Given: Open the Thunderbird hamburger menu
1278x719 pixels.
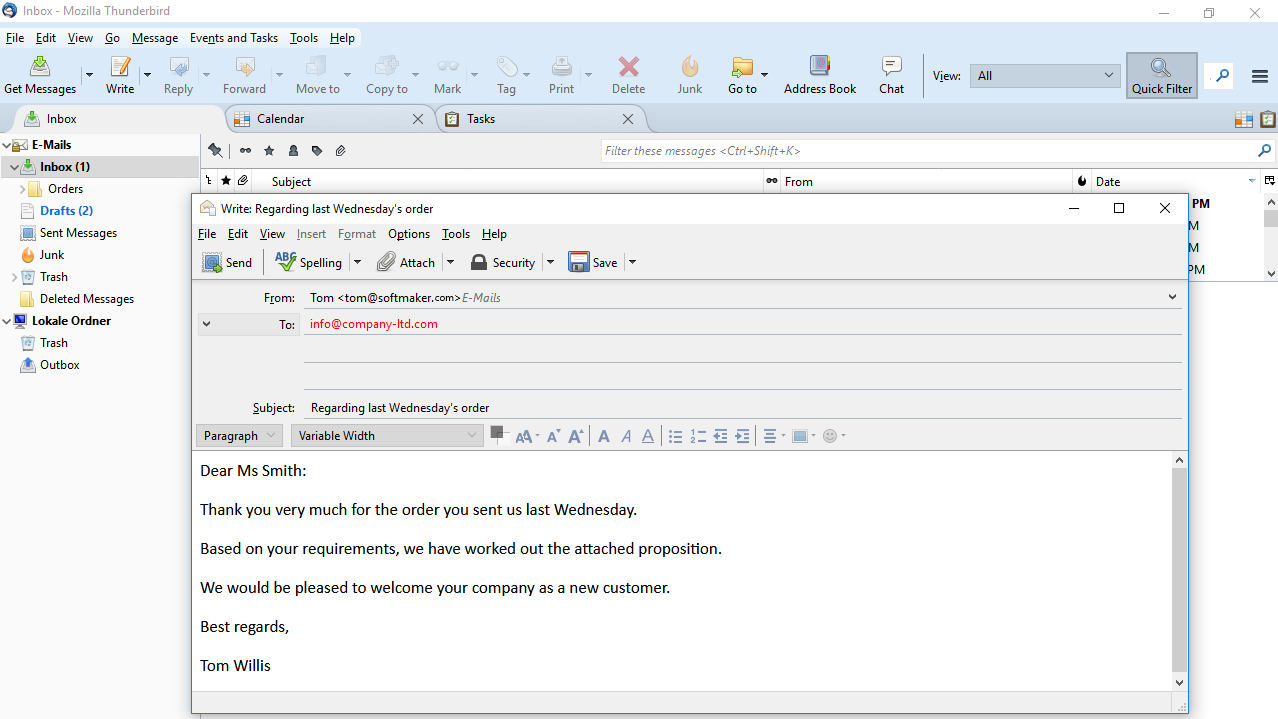Looking at the screenshot, I should (x=1260, y=76).
